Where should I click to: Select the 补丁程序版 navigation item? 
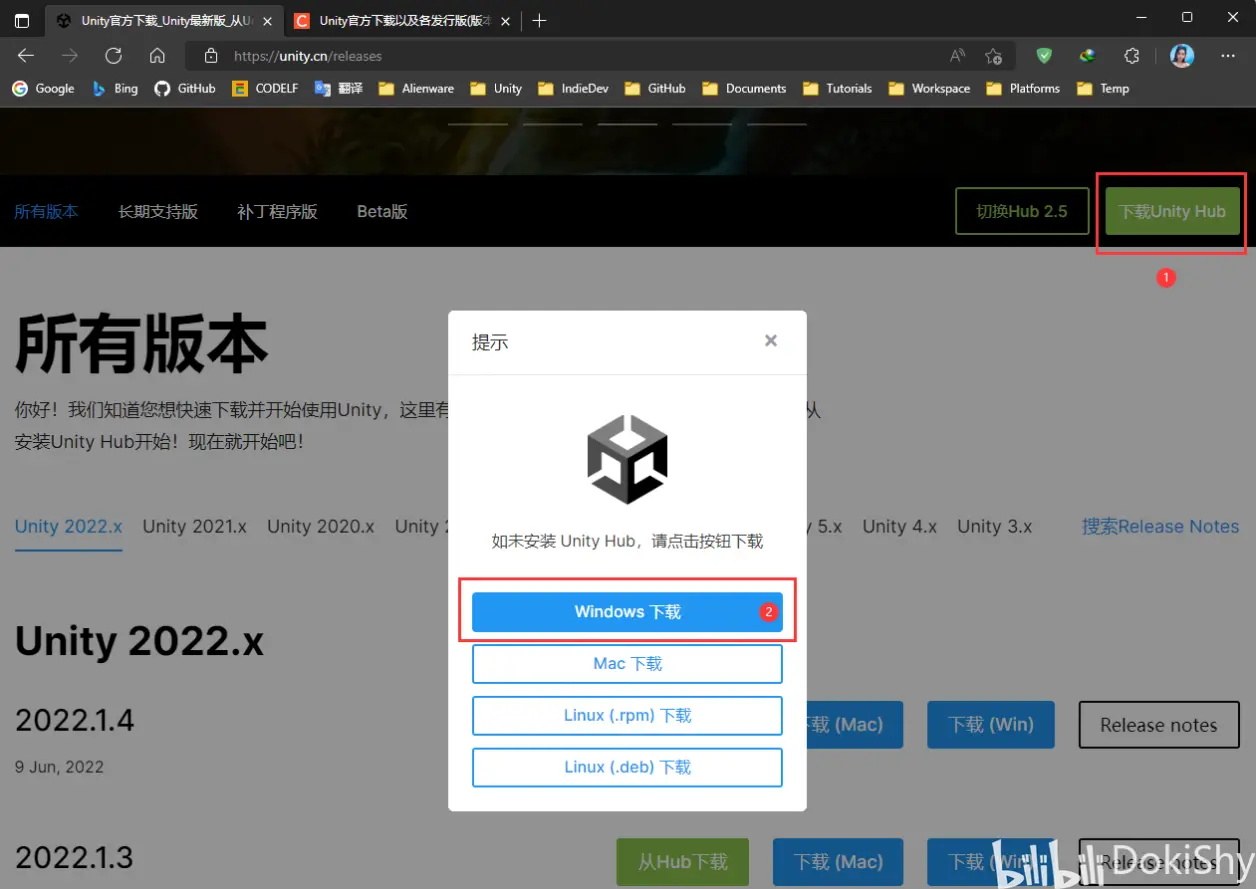(x=277, y=211)
